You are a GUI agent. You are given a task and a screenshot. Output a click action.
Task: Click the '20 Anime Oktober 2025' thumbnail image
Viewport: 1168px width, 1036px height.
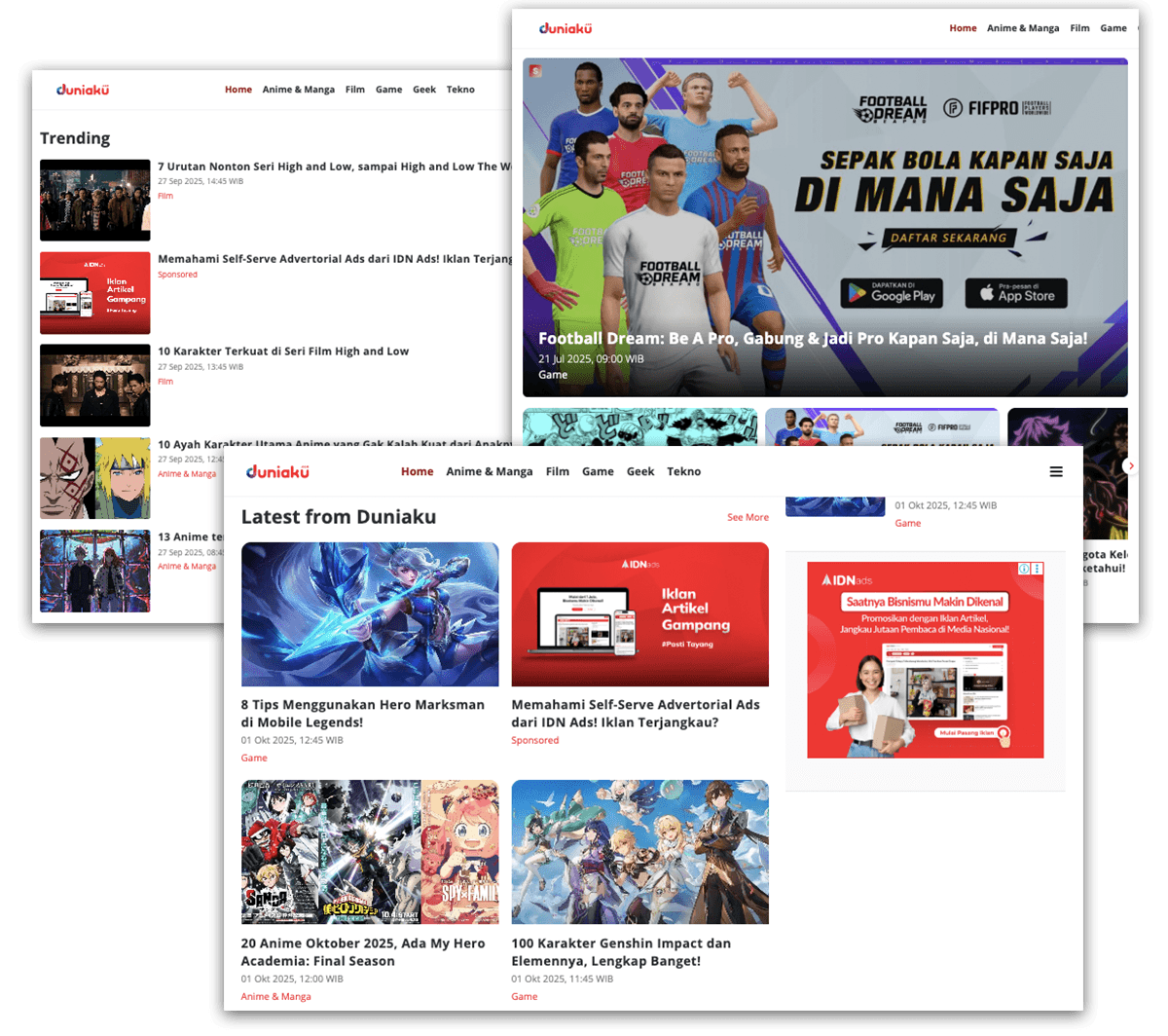[370, 852]
